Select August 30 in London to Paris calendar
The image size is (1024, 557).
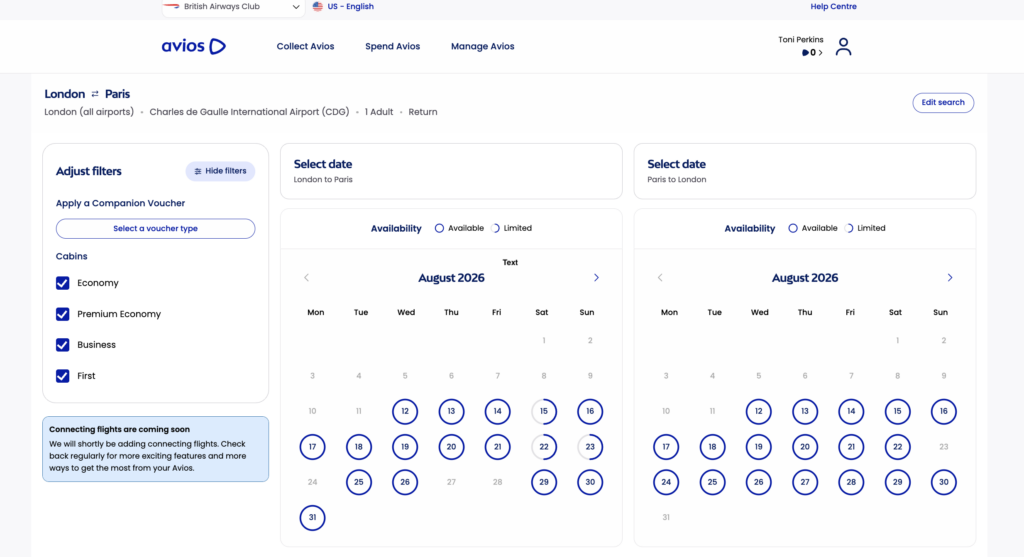[590, 482]
